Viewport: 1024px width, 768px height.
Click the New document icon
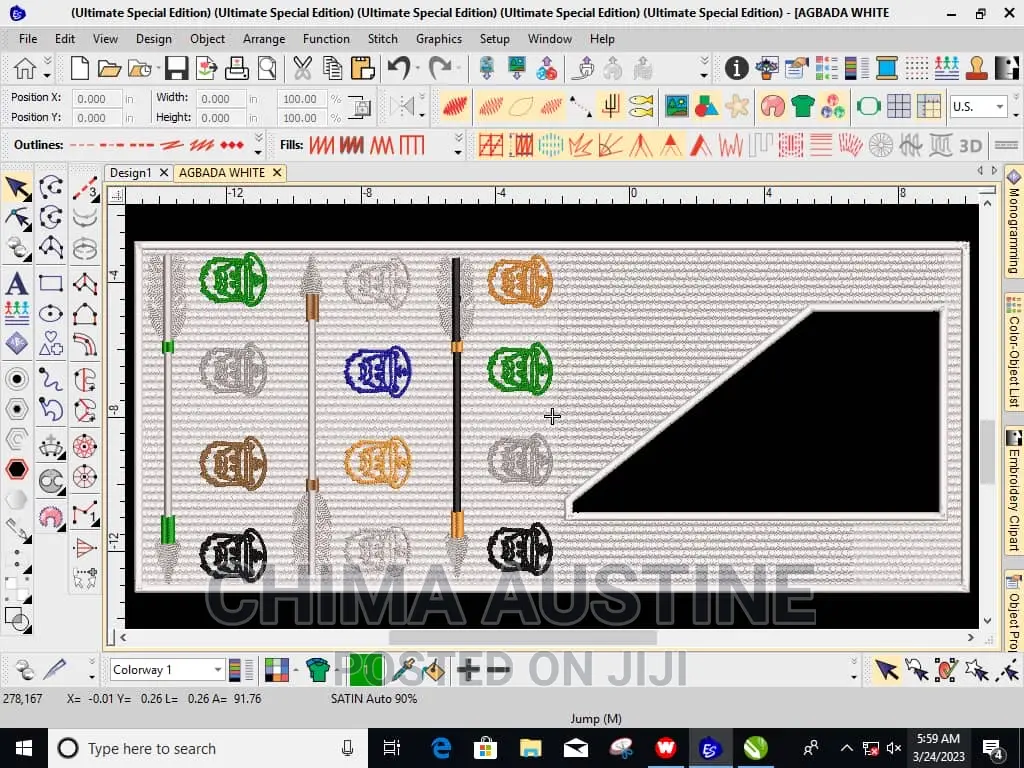pyautogui.click(x=80, y=68)
